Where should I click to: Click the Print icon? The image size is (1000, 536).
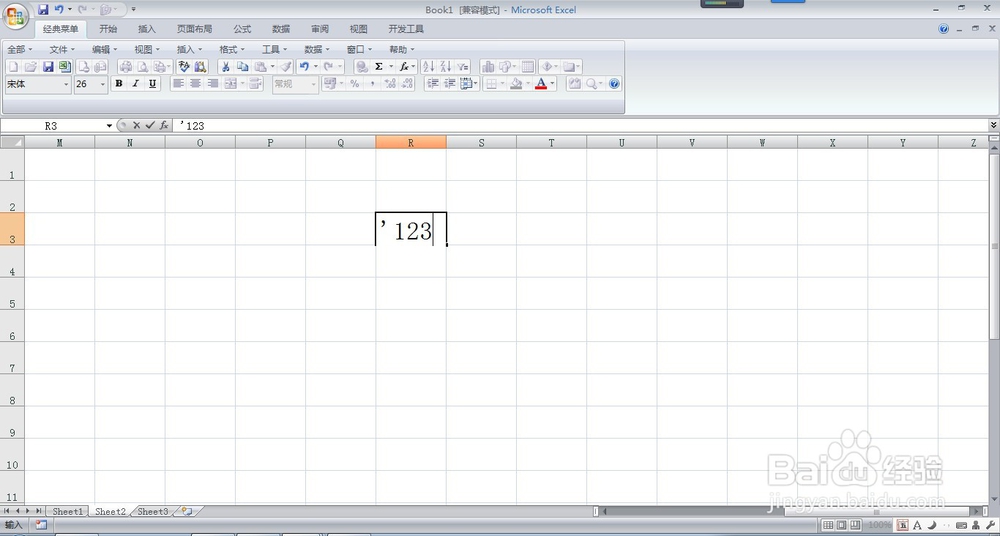126,66
